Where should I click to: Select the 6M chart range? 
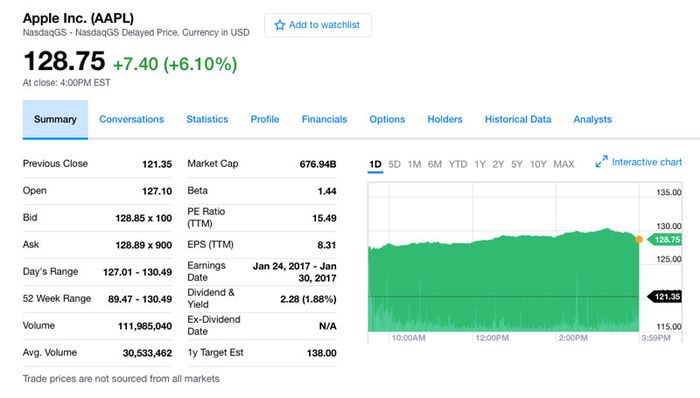pos(435,164)
